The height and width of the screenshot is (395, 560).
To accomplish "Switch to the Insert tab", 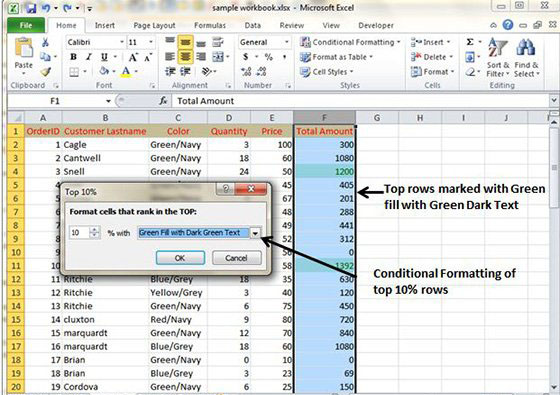I will pos(105,25).
